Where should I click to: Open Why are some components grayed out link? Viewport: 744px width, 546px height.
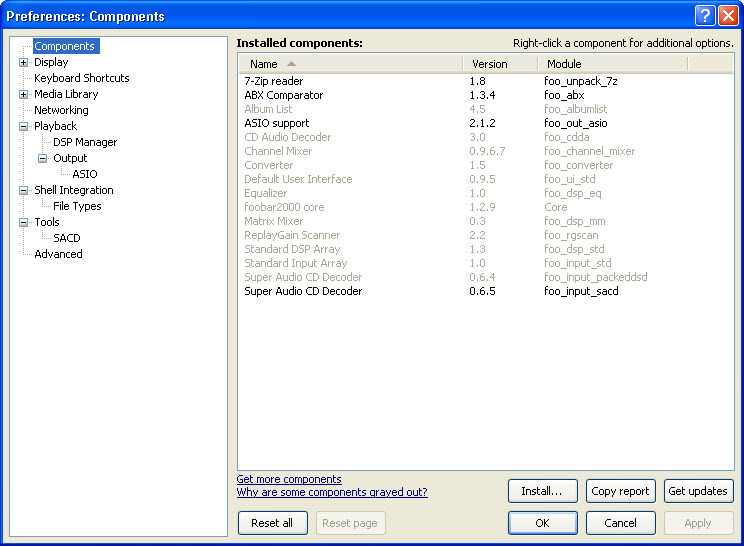click(x=332, y=492)
